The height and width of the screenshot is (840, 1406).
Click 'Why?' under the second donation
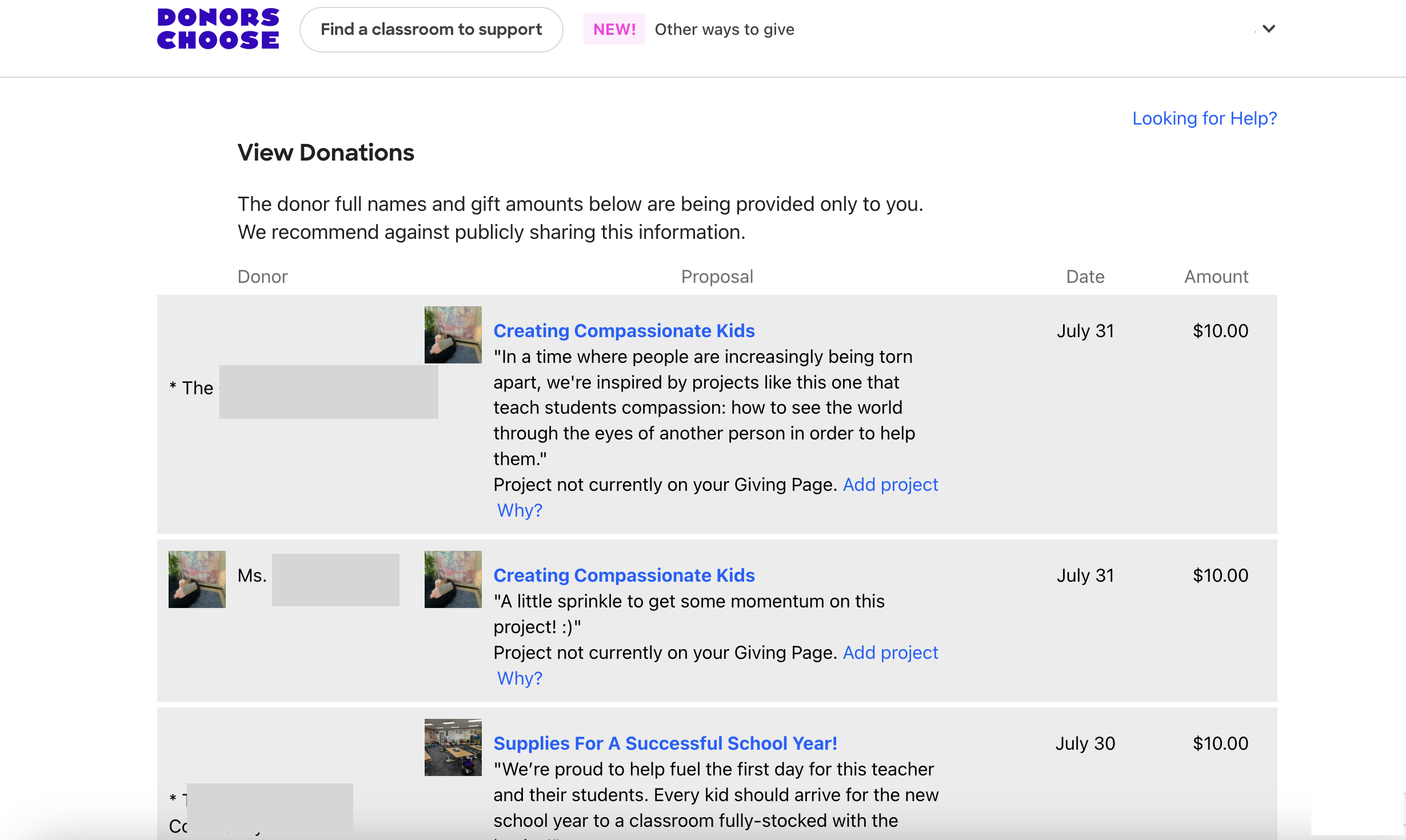tap(519, 678)
